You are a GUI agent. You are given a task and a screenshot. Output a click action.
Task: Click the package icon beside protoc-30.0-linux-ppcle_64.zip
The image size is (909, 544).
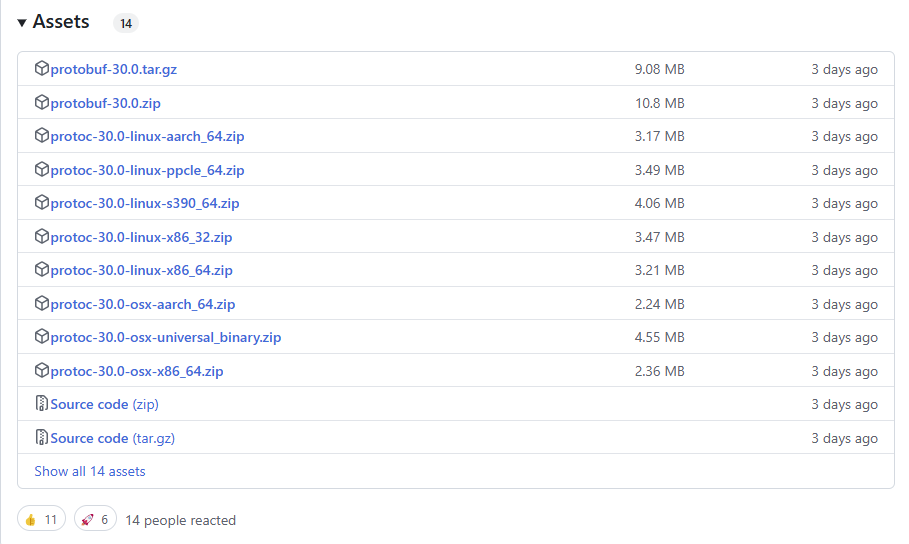[x=42, y=169]
